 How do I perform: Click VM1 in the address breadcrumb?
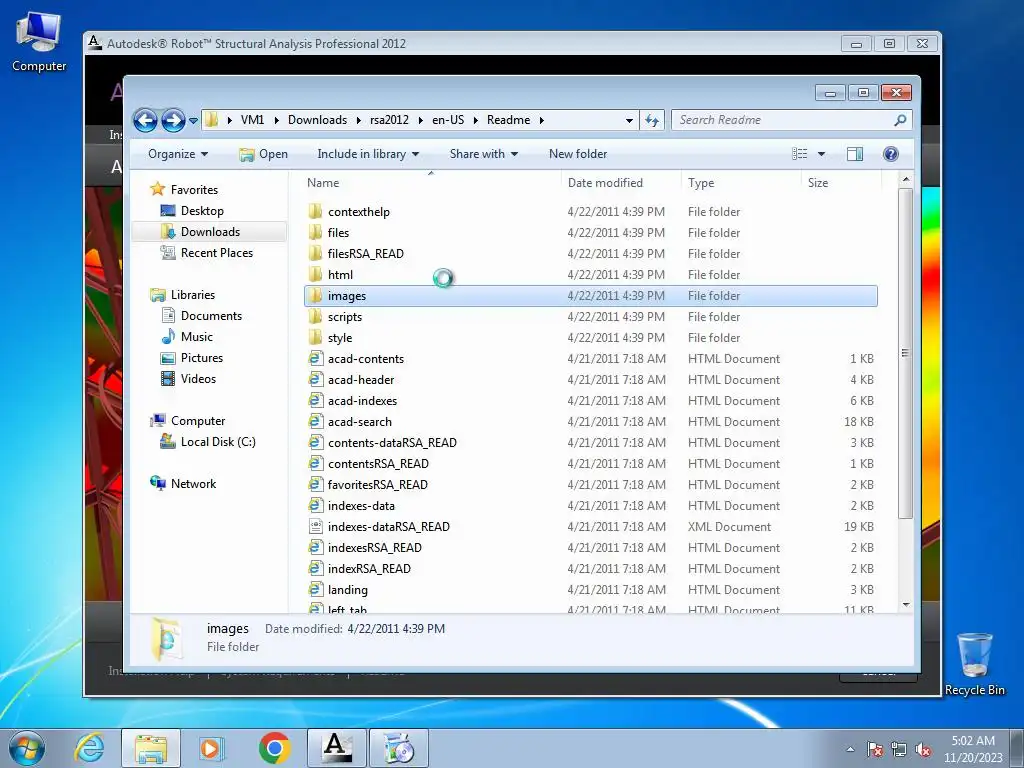pyautogui.click(x=252, y=120)
